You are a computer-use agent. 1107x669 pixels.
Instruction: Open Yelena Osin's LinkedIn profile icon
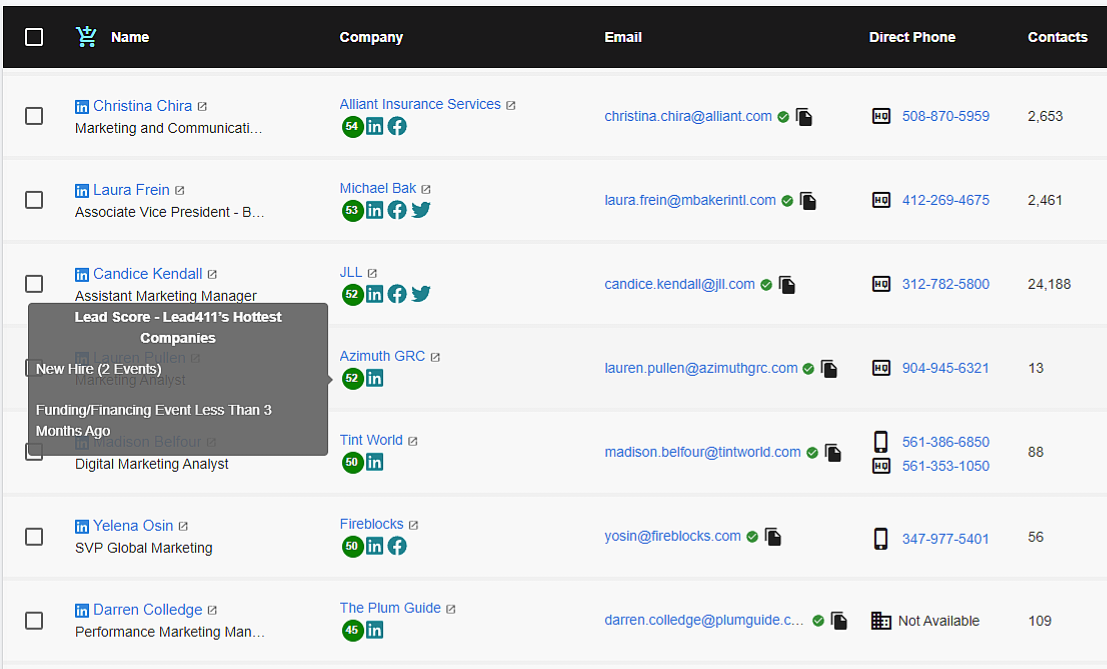click(x=82, y=526)
